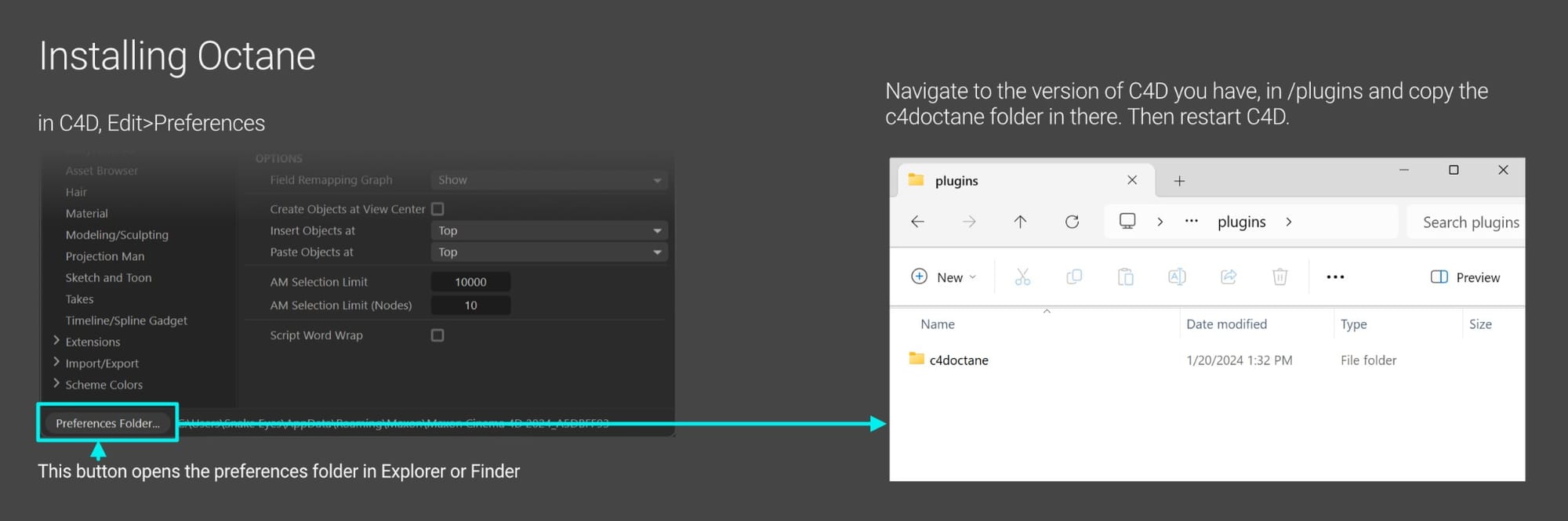The image size is (1568, 521).
Task: Navigate back in Explorer
Action: [917, 222]
